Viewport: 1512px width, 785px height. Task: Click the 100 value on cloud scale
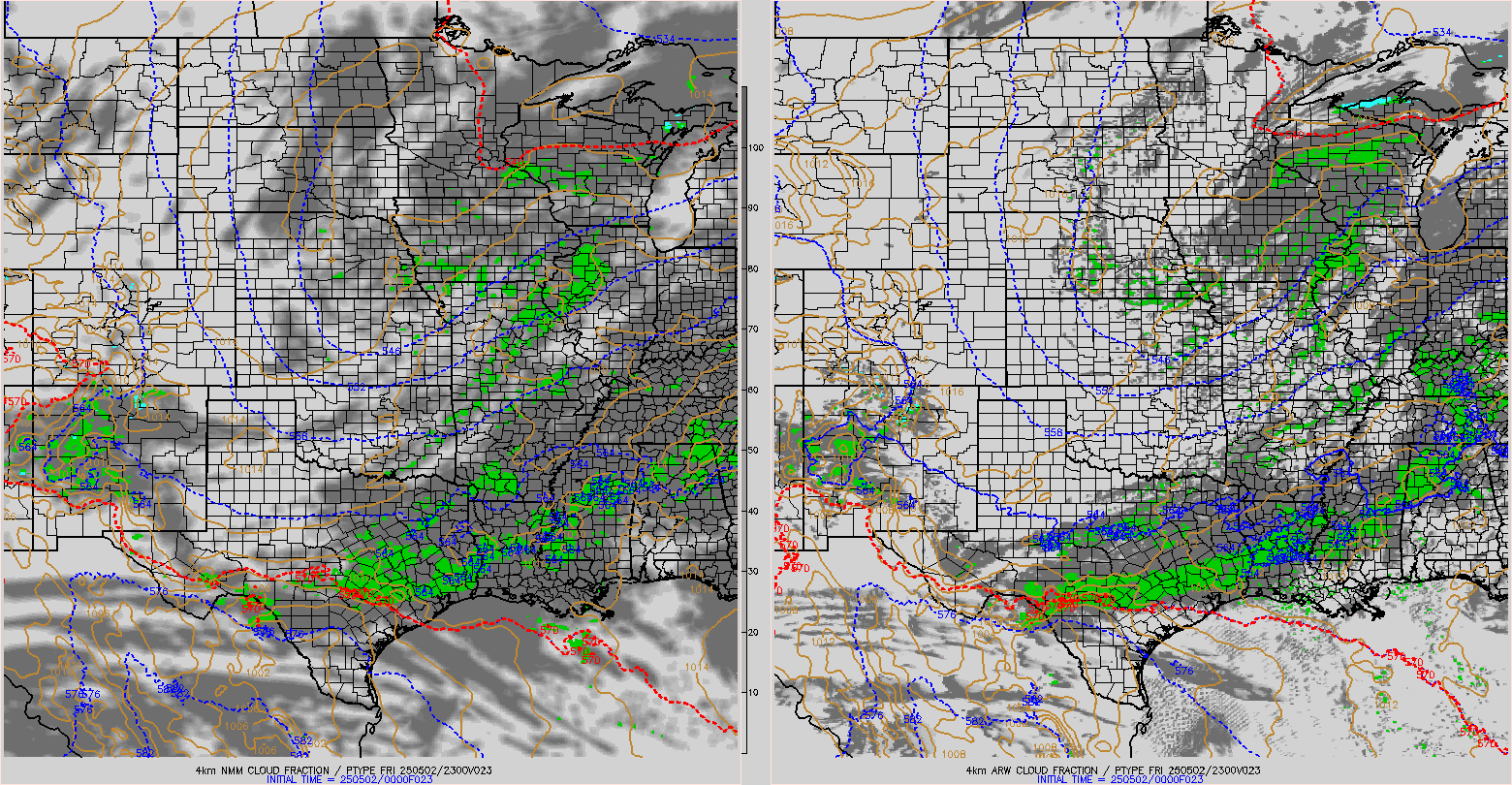[756, 147]
